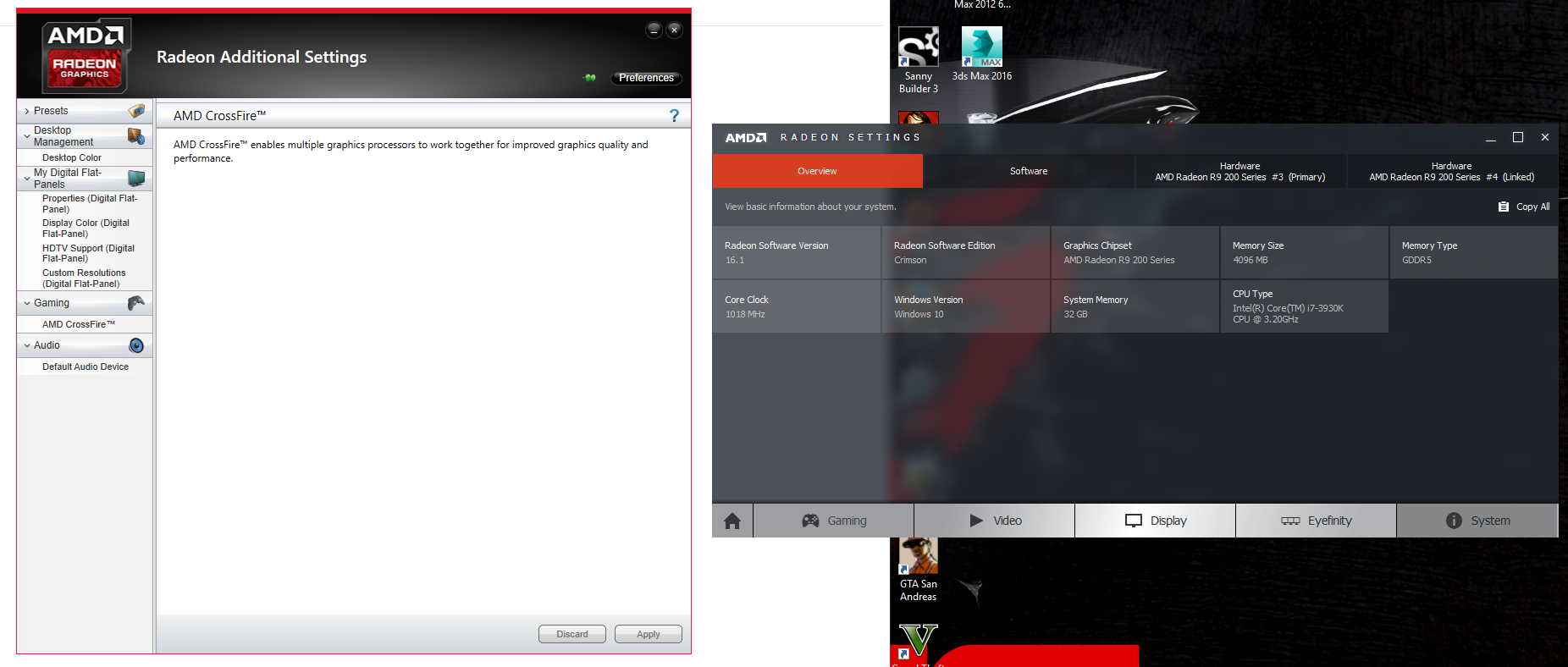Open the Gaming tab in Radeon Settings
This screenshot has width=1568, height=667.
coord(834,521)
